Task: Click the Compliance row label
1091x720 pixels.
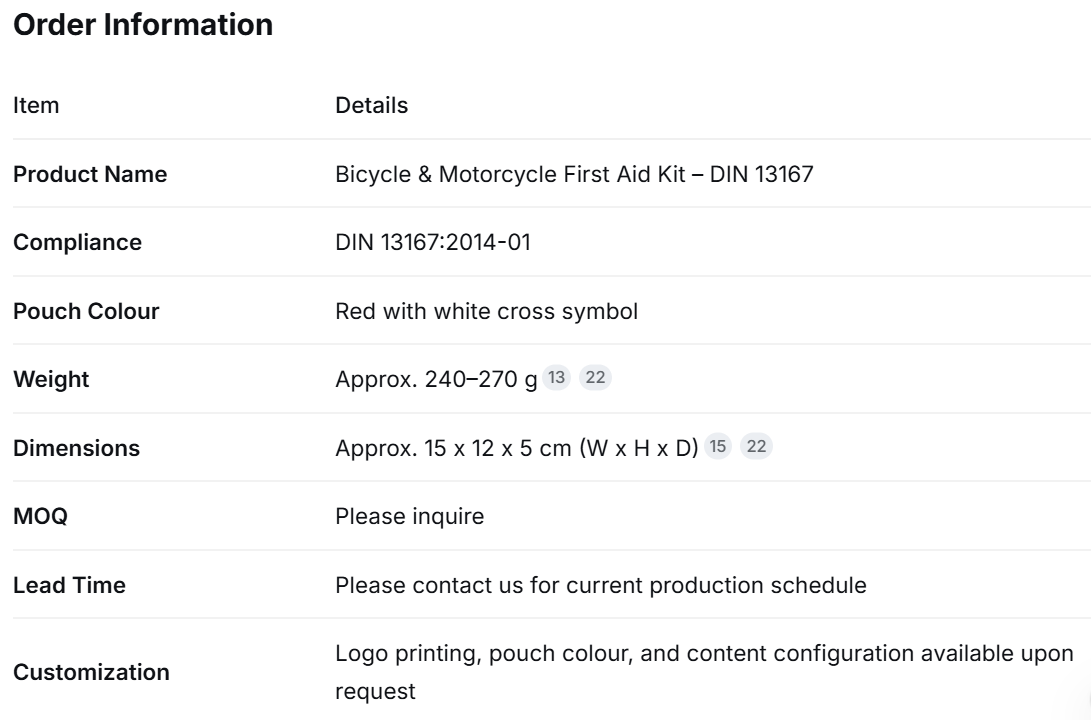Action: point(77,242)
